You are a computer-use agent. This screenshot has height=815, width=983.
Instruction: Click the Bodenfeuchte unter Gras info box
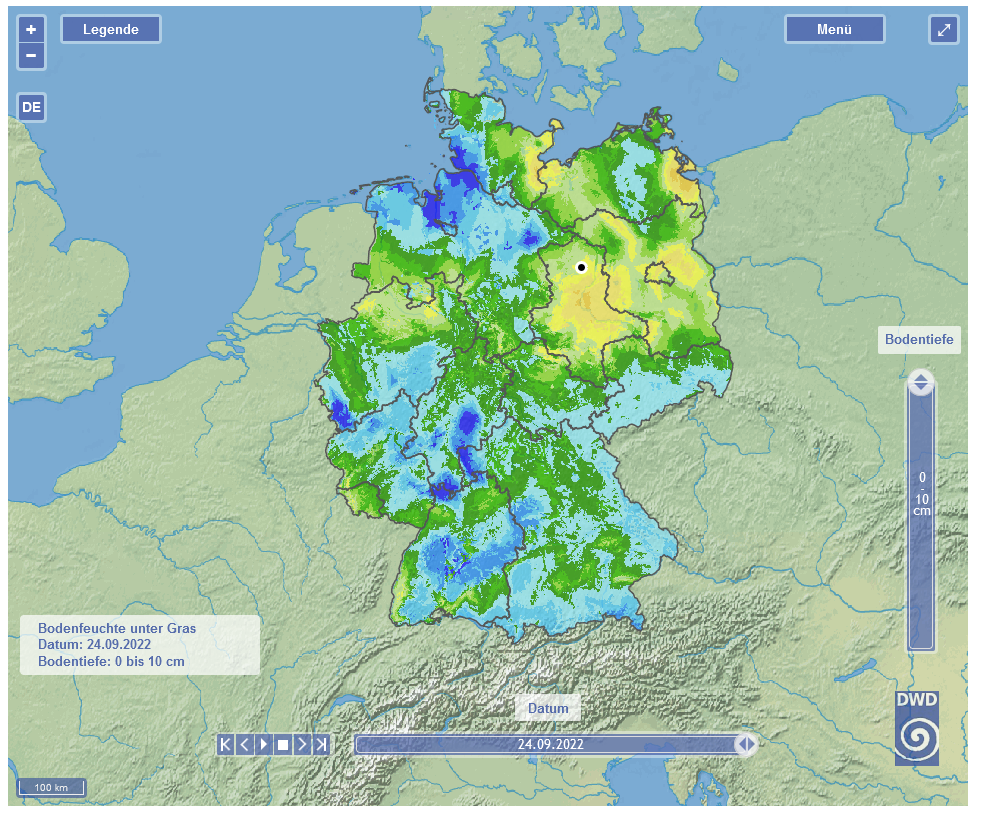pos(140,645)
